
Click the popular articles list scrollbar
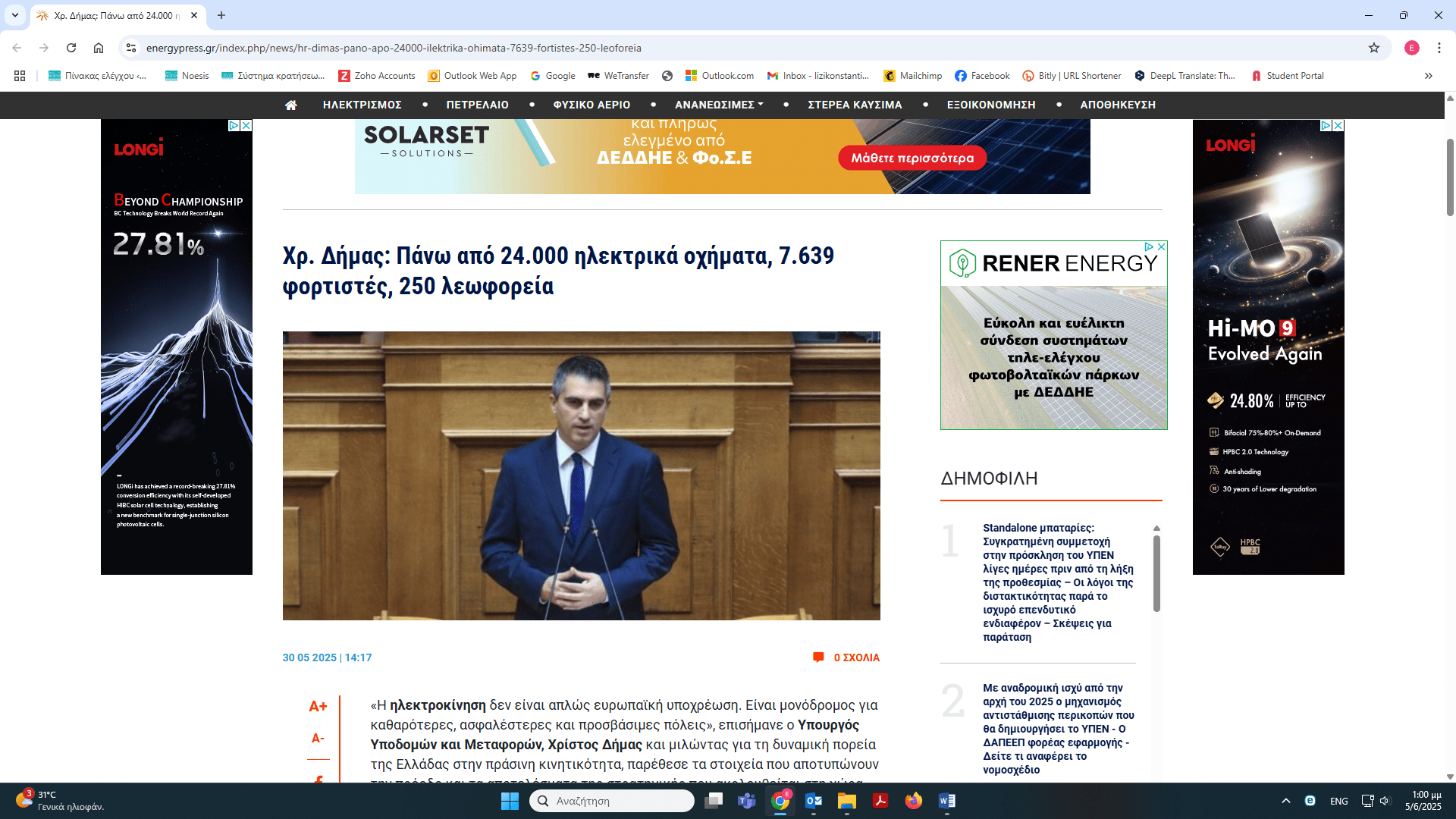coord(1156,573)
